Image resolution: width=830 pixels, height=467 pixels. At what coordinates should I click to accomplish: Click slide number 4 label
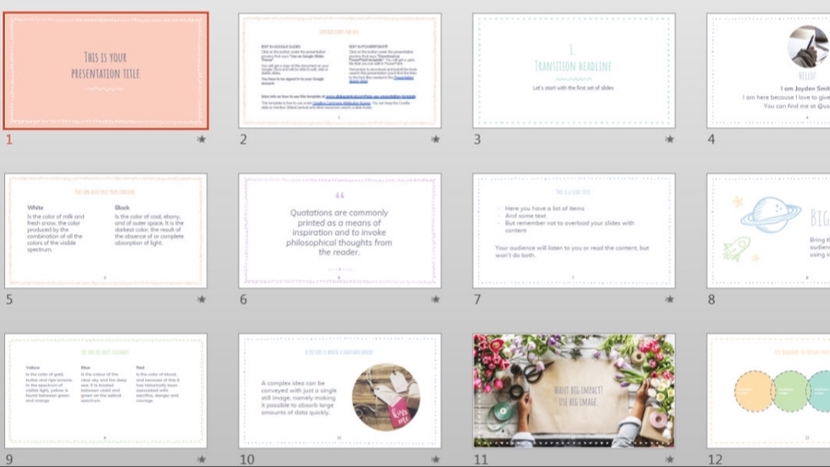[711, 139]
